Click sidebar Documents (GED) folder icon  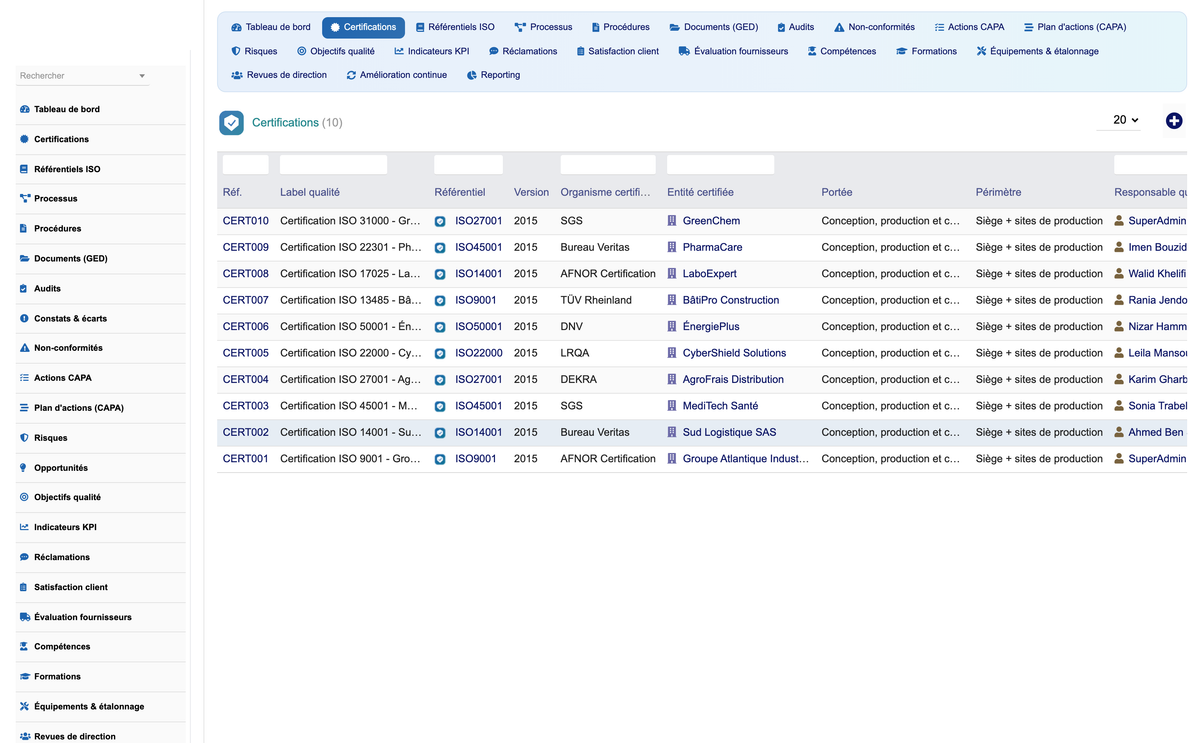pos(24,258)
